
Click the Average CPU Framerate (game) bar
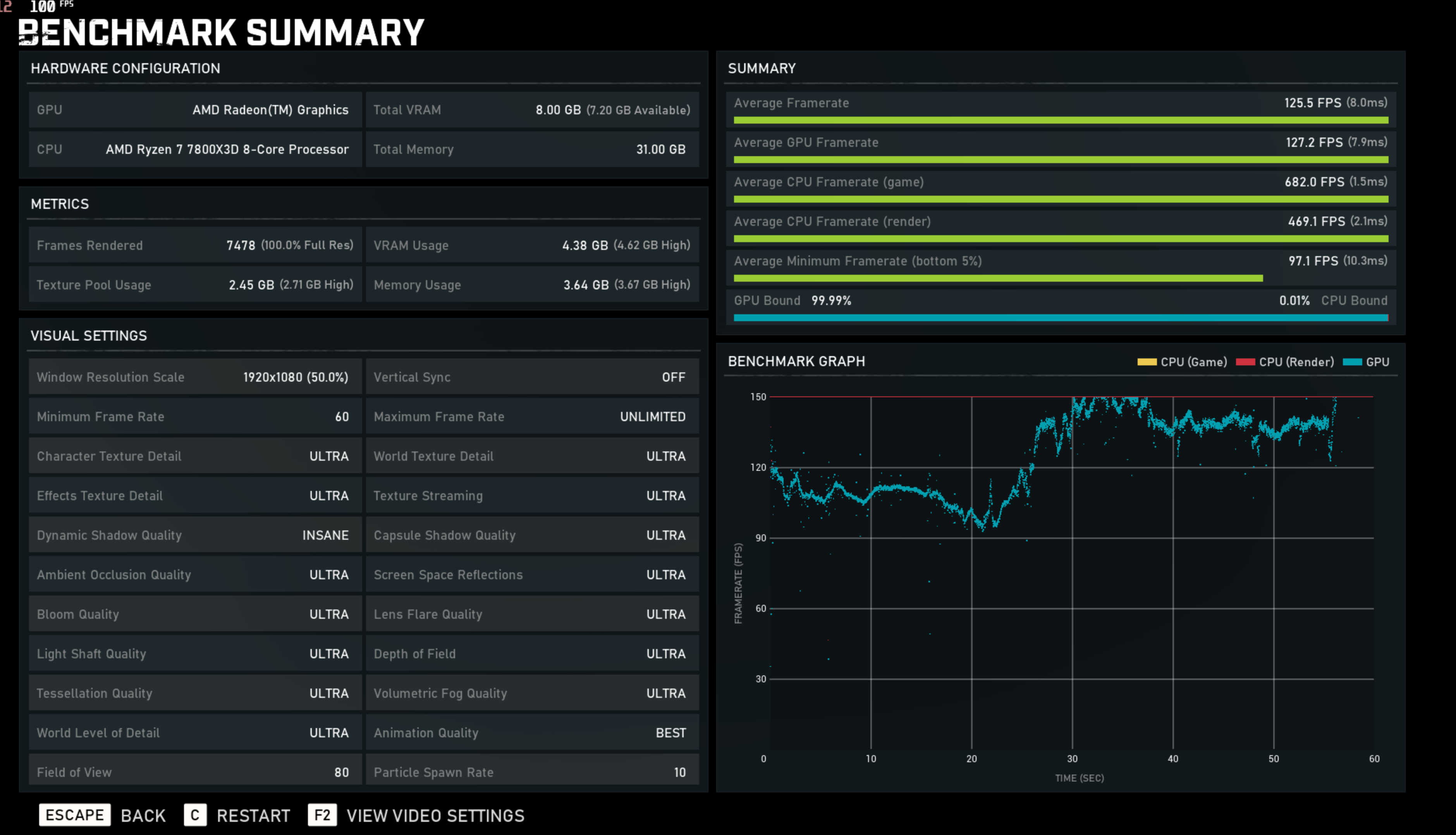point(1061,200)
